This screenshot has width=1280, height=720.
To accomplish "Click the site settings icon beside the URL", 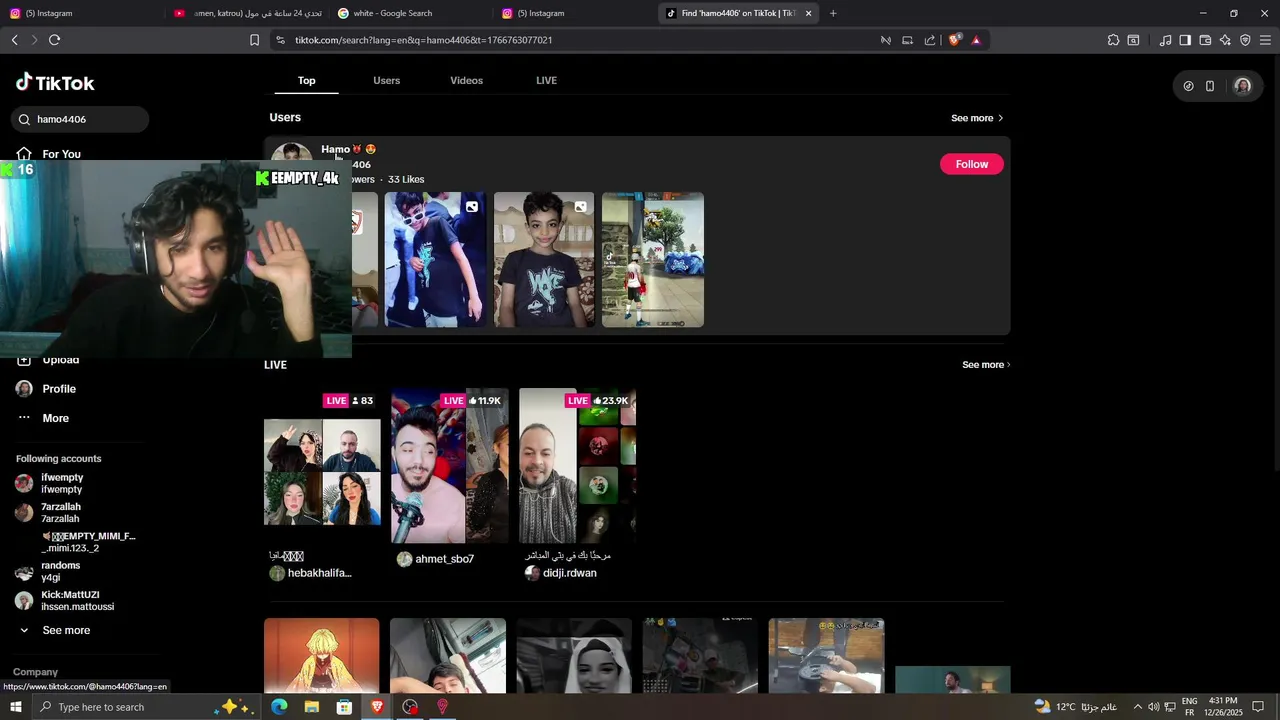I will pyautogui.click(x=280, y=40).
